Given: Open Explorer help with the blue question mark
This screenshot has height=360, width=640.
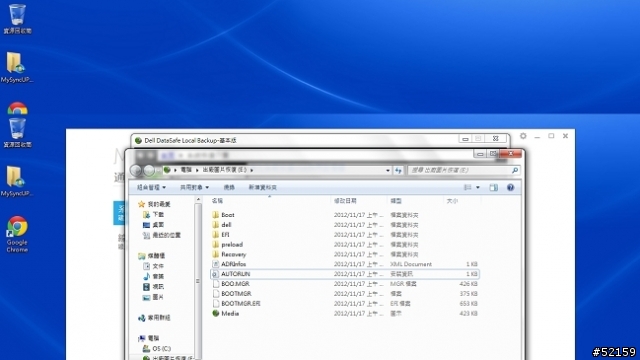Looking at the screenshot, I should [x=510, y=187].
